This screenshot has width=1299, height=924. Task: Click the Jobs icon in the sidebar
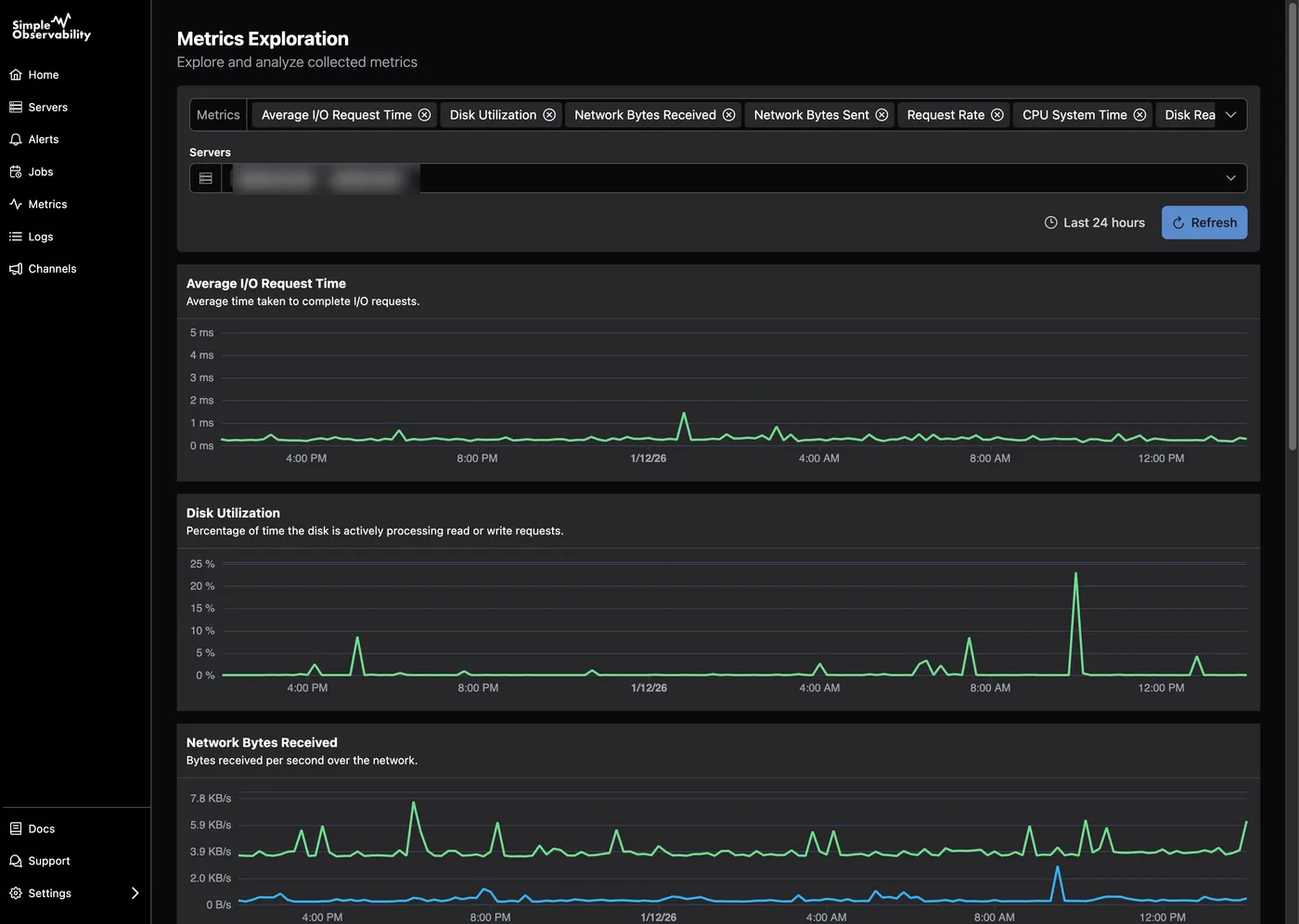click(x=15, y=172)
